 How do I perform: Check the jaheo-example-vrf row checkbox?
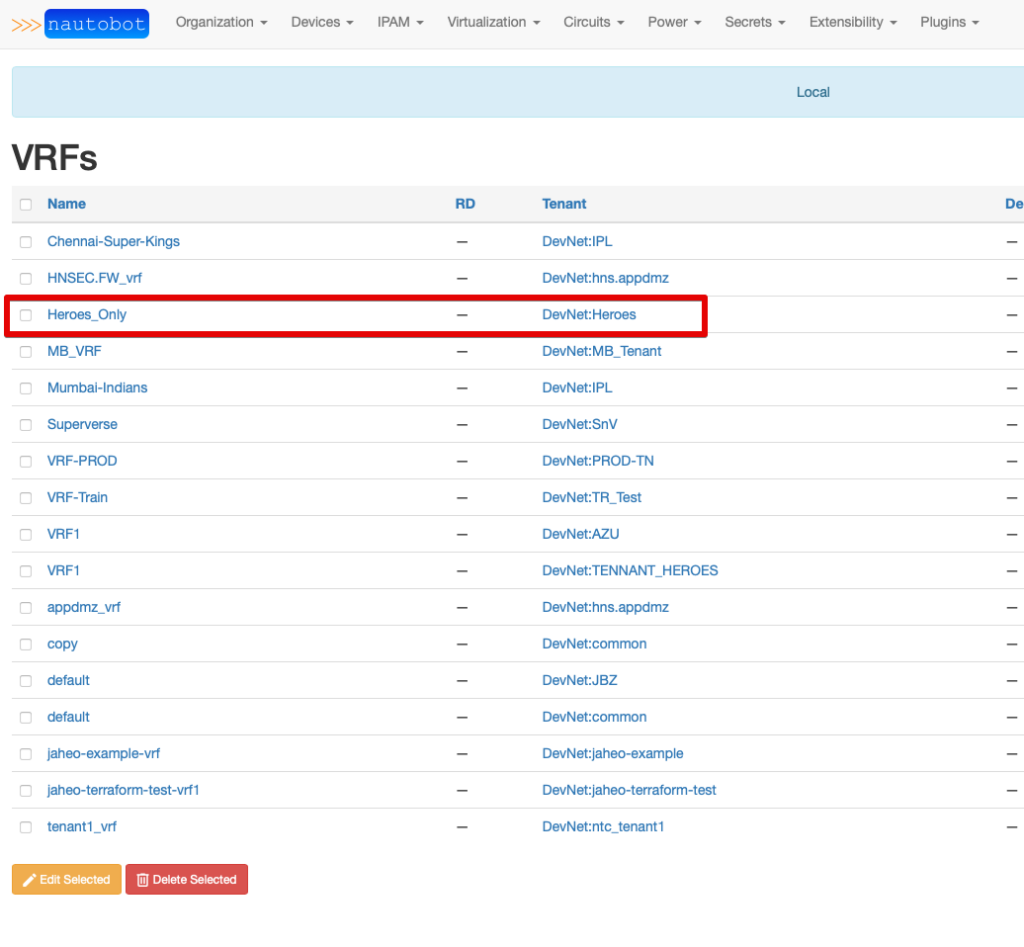click(x=25, y=754)
